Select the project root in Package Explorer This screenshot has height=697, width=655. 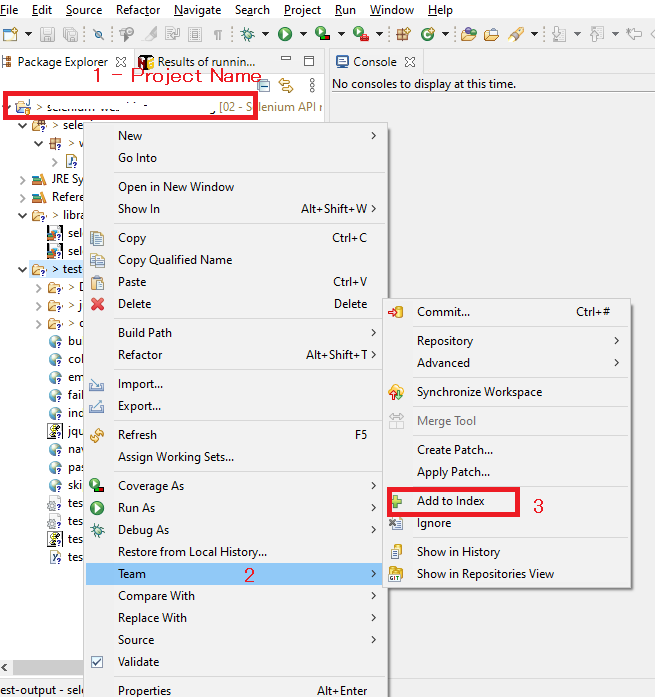pos(130,107)
